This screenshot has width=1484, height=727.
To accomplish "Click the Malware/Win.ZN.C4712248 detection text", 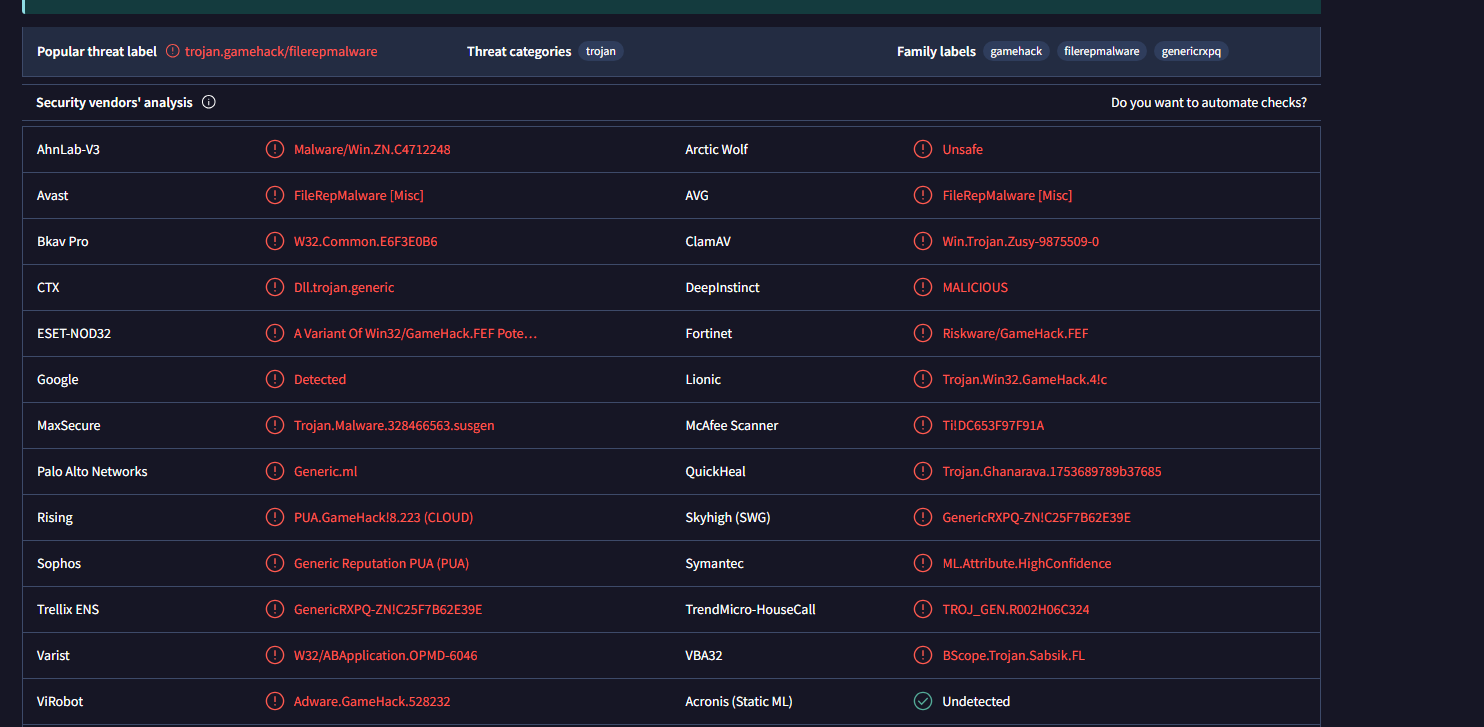I will tap(372, 149).
